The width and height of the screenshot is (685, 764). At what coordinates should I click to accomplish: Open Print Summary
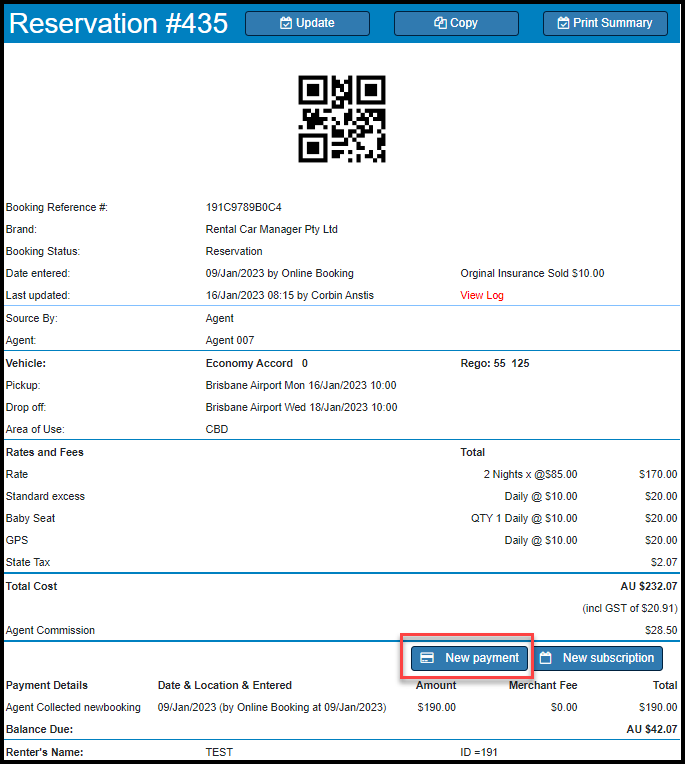tap(604, 23)
